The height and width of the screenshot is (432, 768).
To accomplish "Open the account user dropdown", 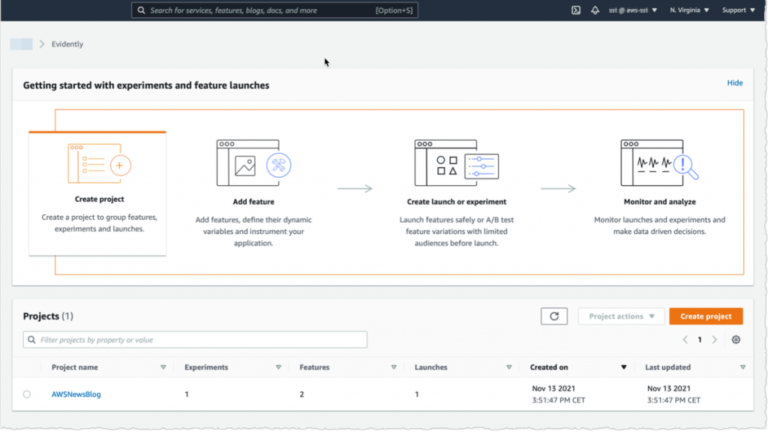I will coord(632,10).
